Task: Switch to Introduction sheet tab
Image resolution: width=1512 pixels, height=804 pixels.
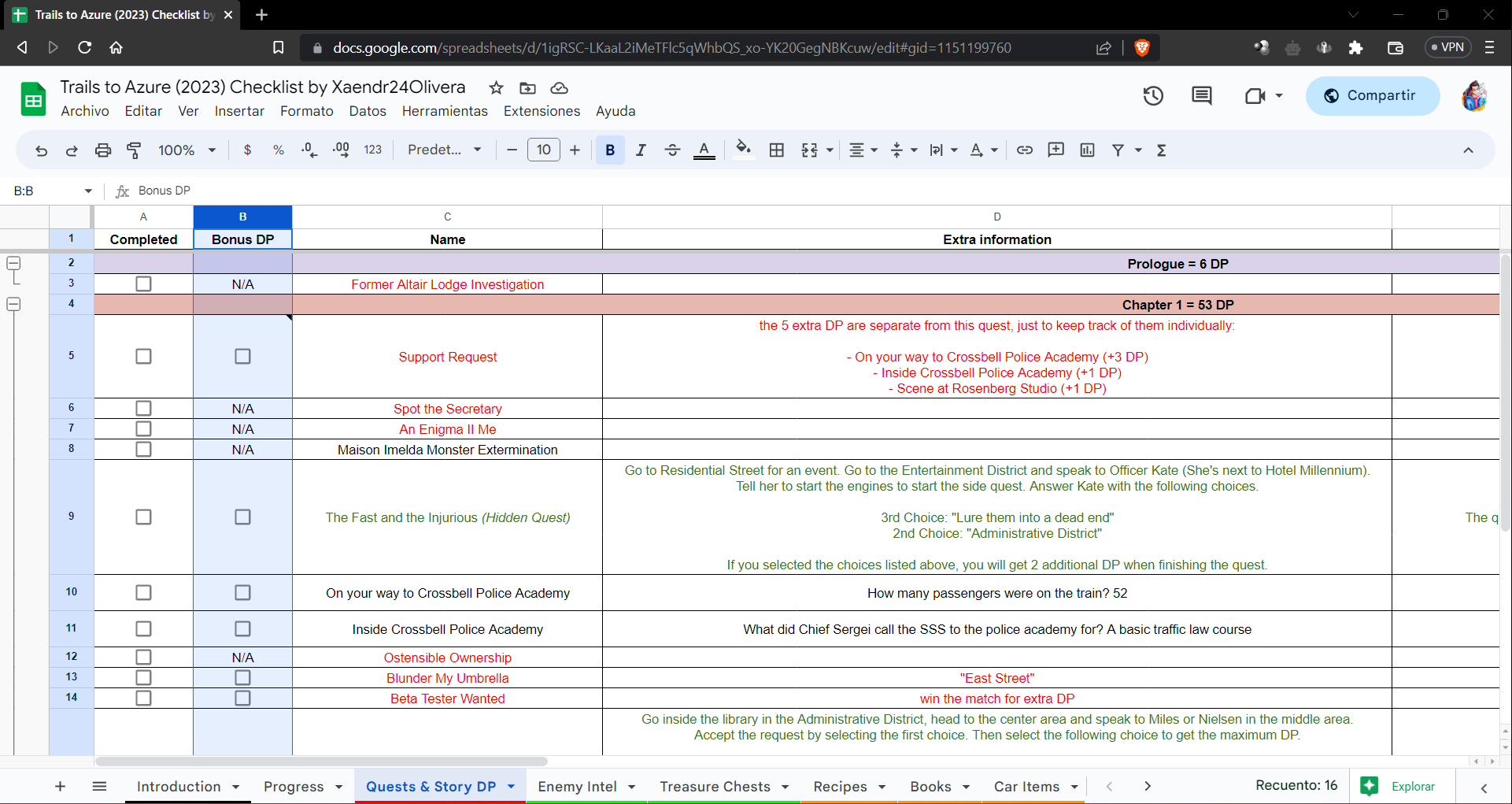Action: coord(188,787)
